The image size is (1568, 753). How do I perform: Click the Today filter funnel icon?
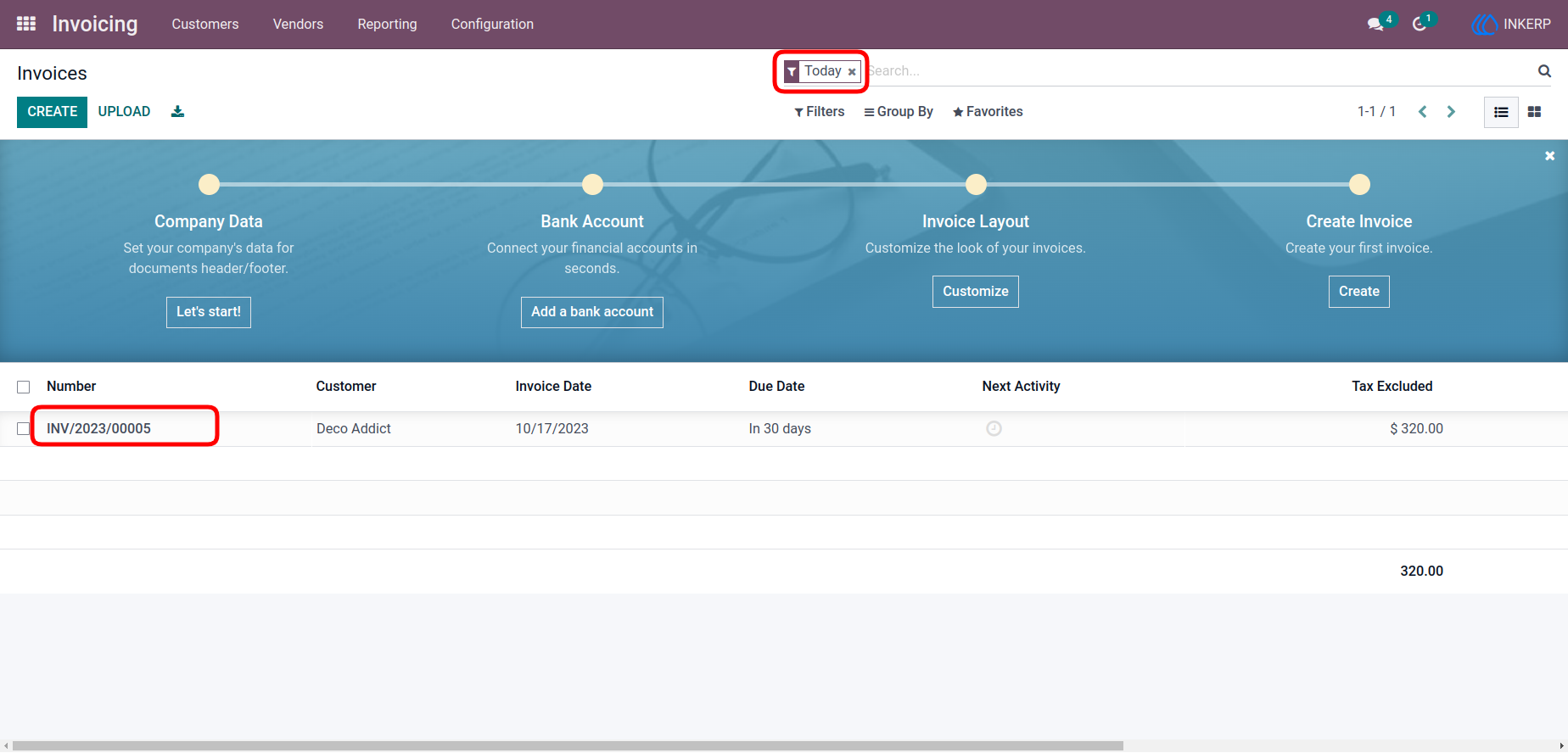click(792, 71)
